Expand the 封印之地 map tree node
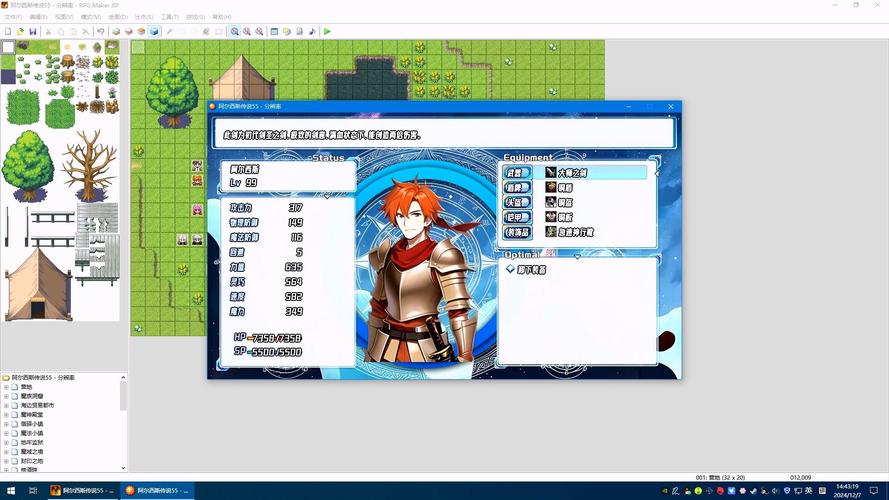The width and height of the screenshot is (889, 500). [6, 461]
